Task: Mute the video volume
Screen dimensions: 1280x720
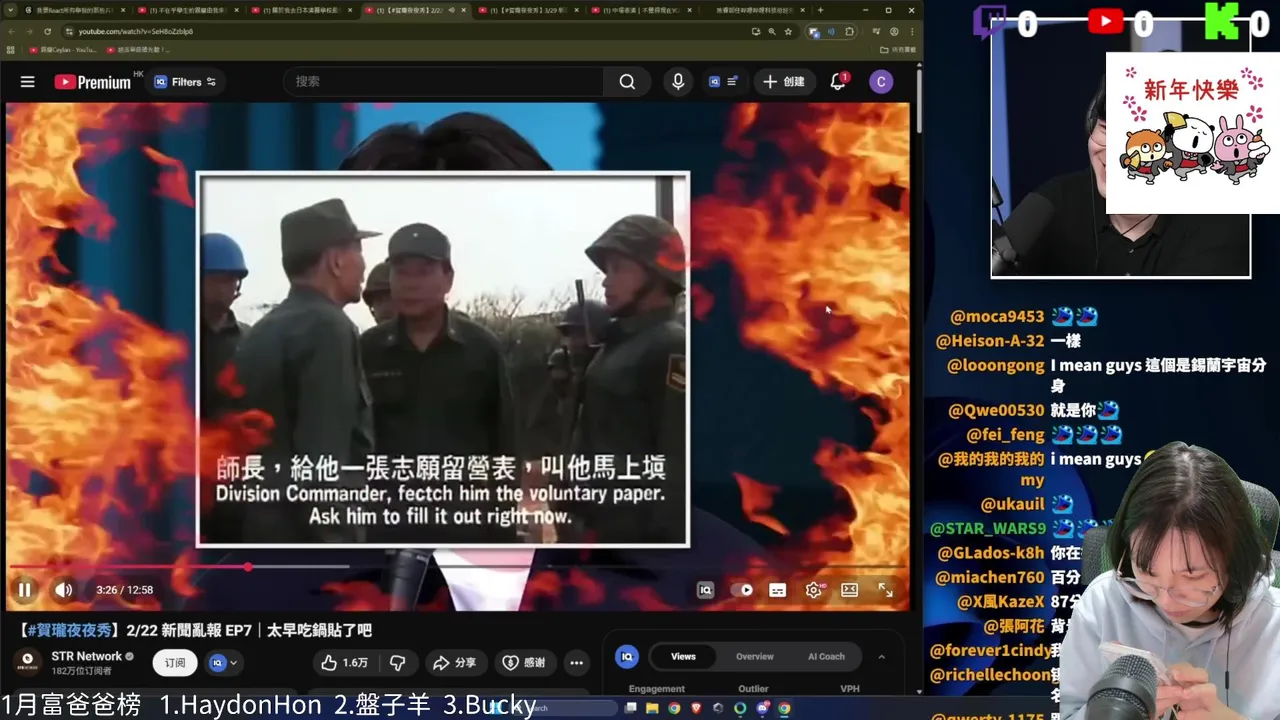Action: click(63, 590)
